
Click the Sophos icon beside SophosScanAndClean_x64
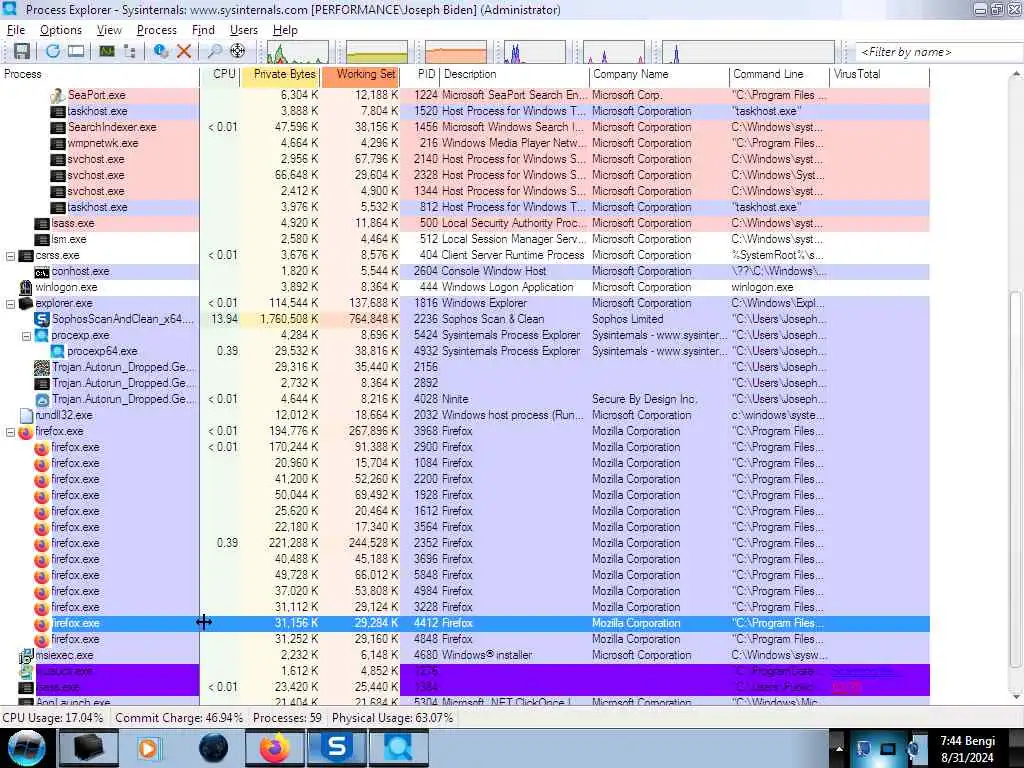(42, 319)
